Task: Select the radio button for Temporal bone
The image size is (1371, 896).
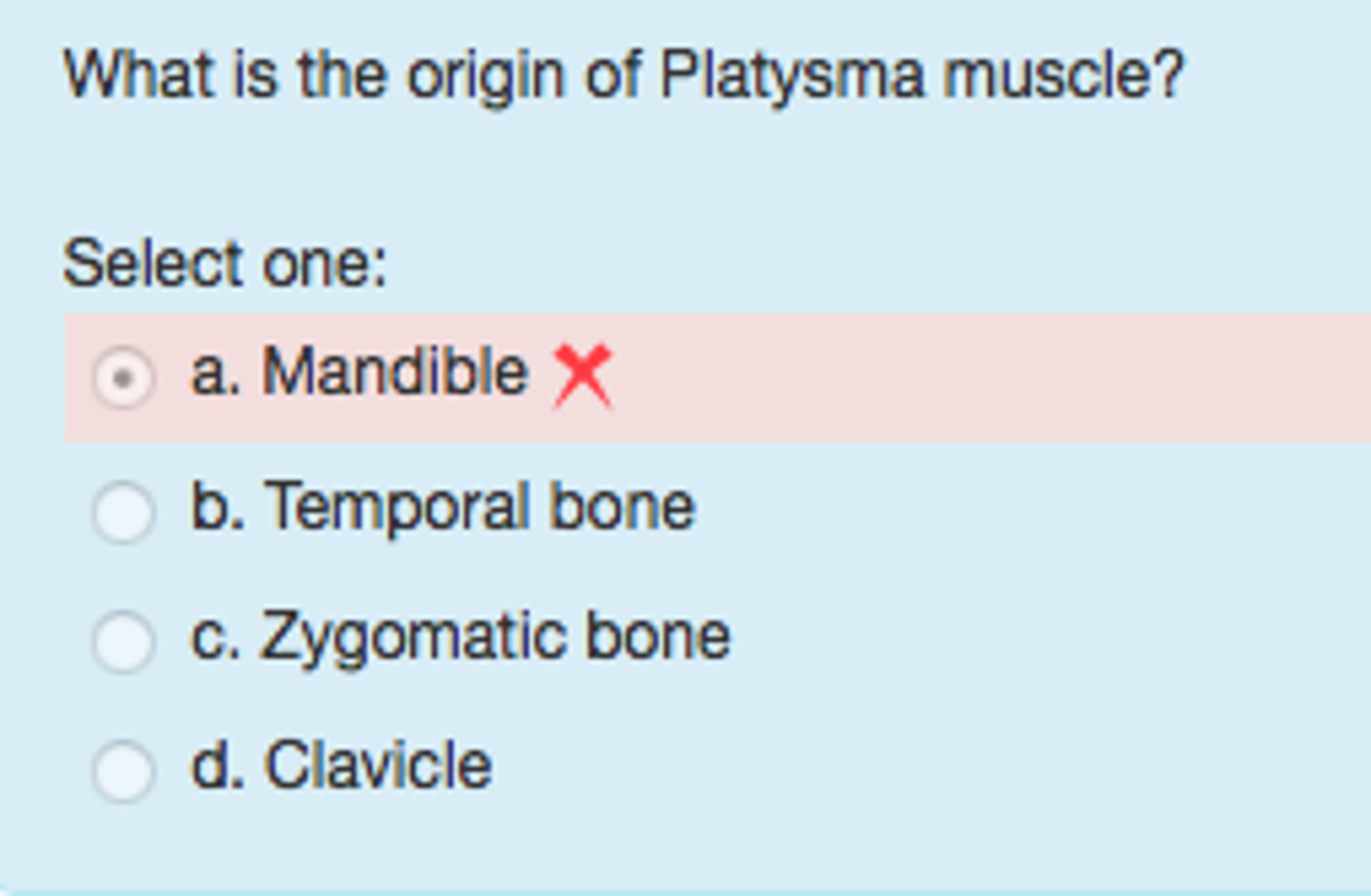Action: pyautogui.click(x=124, y=513)
